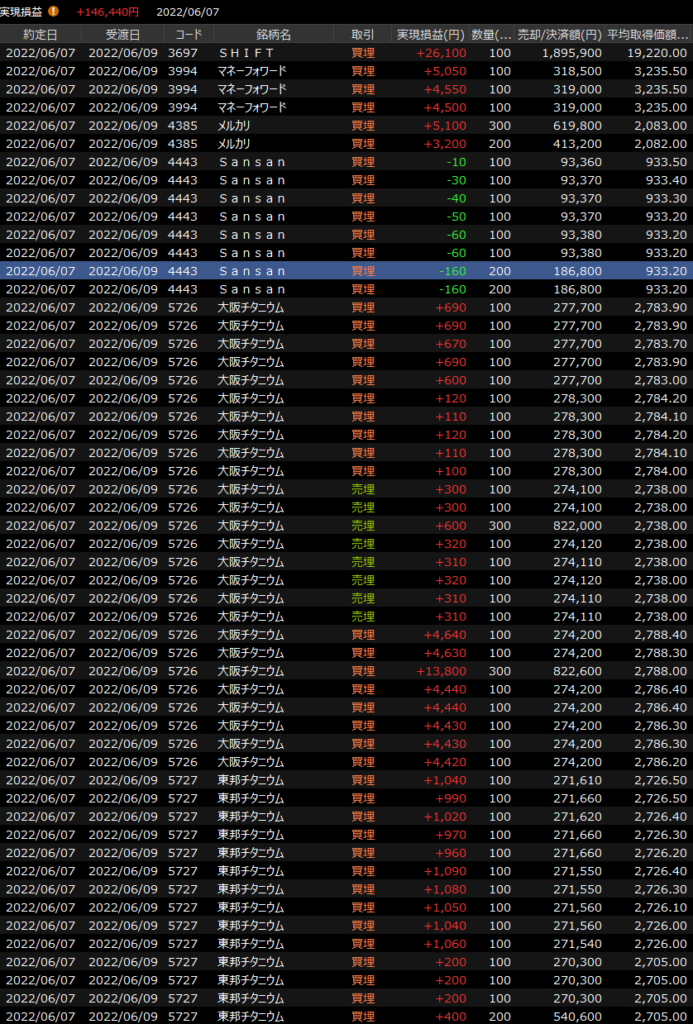Click the highlighted Sansan row
The image size is (693, 1024).
pyautogui.click(x=346, y=271)
